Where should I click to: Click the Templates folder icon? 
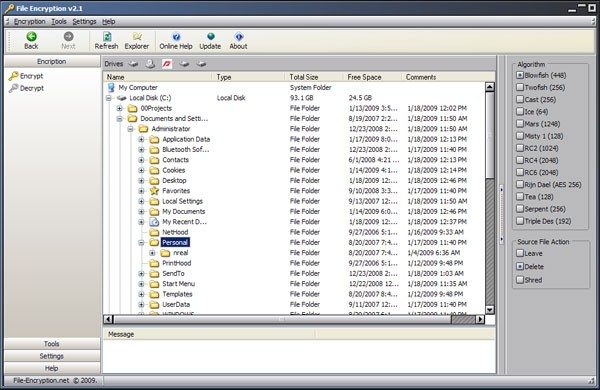tap(154, 294)
